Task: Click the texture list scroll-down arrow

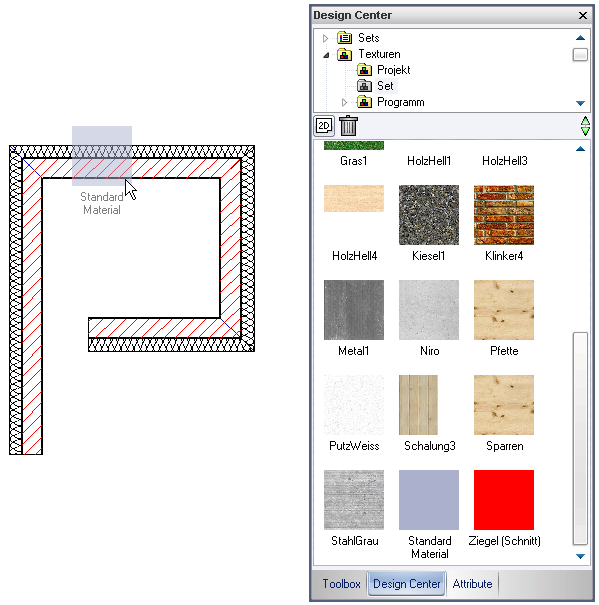Action: tap(580, 556)
